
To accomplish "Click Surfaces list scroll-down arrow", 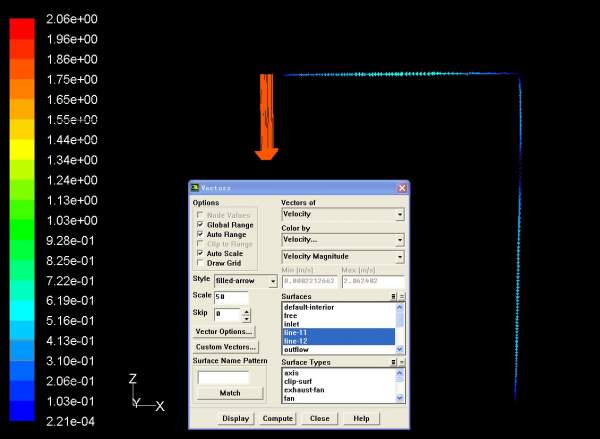I will coord(399,349).
